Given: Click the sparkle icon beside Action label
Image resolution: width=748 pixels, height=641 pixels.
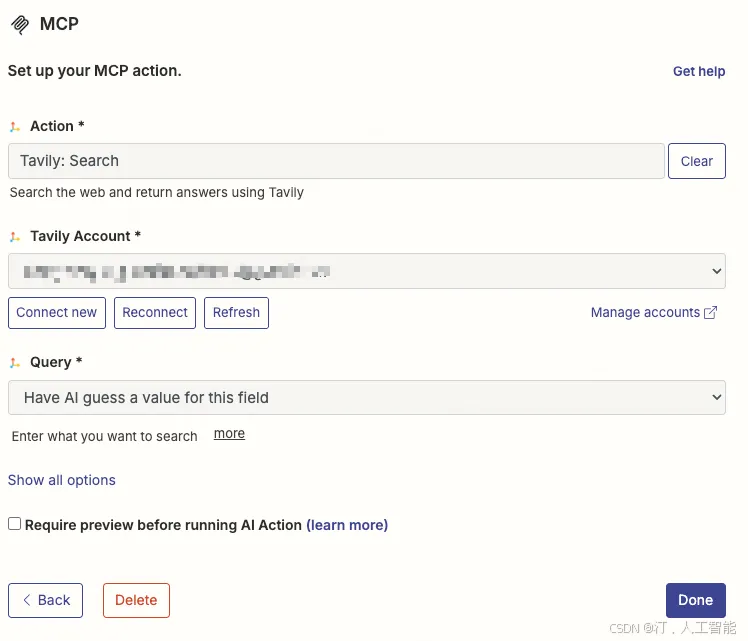Looking at the screenshot, I should click(15, 127).
